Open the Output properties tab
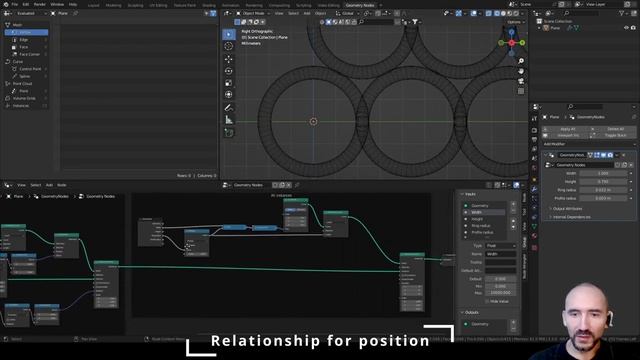This screenshot has width=640, height=360. coord(534,140)
